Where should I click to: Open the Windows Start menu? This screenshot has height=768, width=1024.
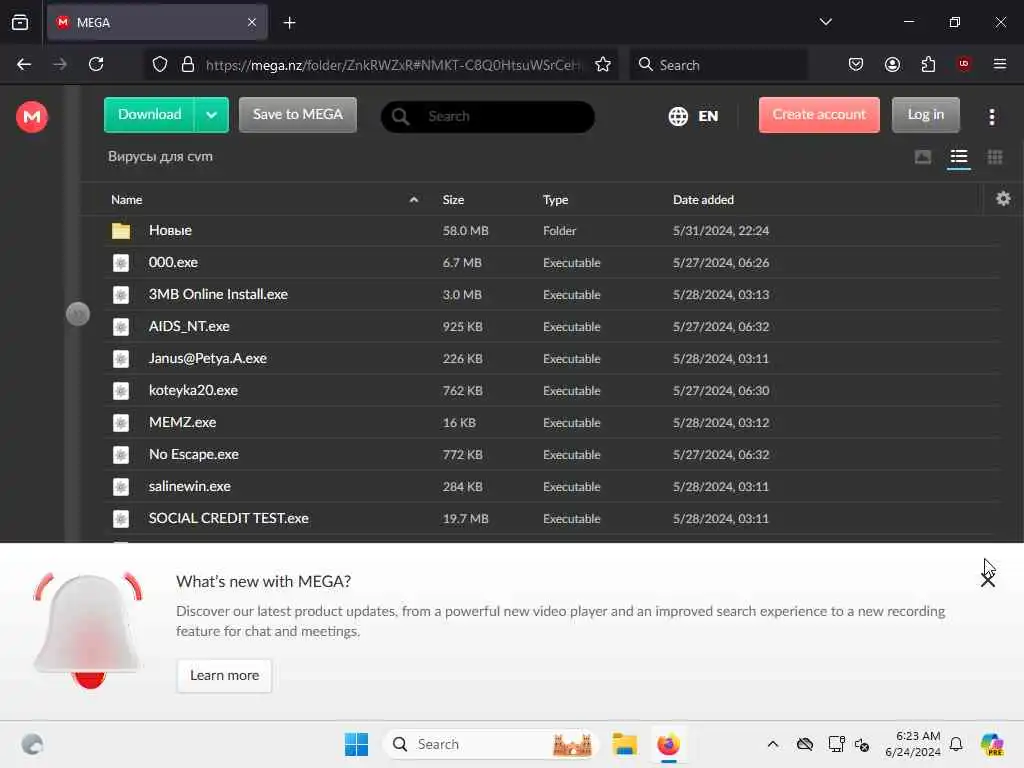pos(357,744)
